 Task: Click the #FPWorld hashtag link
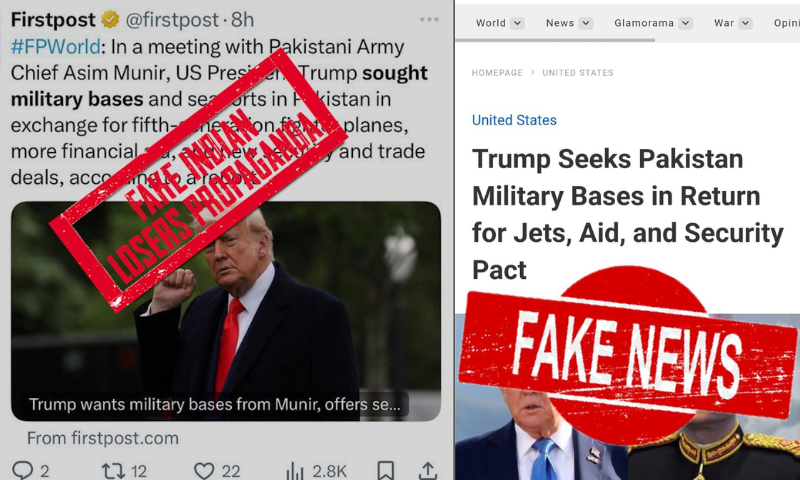pos(56,46)
